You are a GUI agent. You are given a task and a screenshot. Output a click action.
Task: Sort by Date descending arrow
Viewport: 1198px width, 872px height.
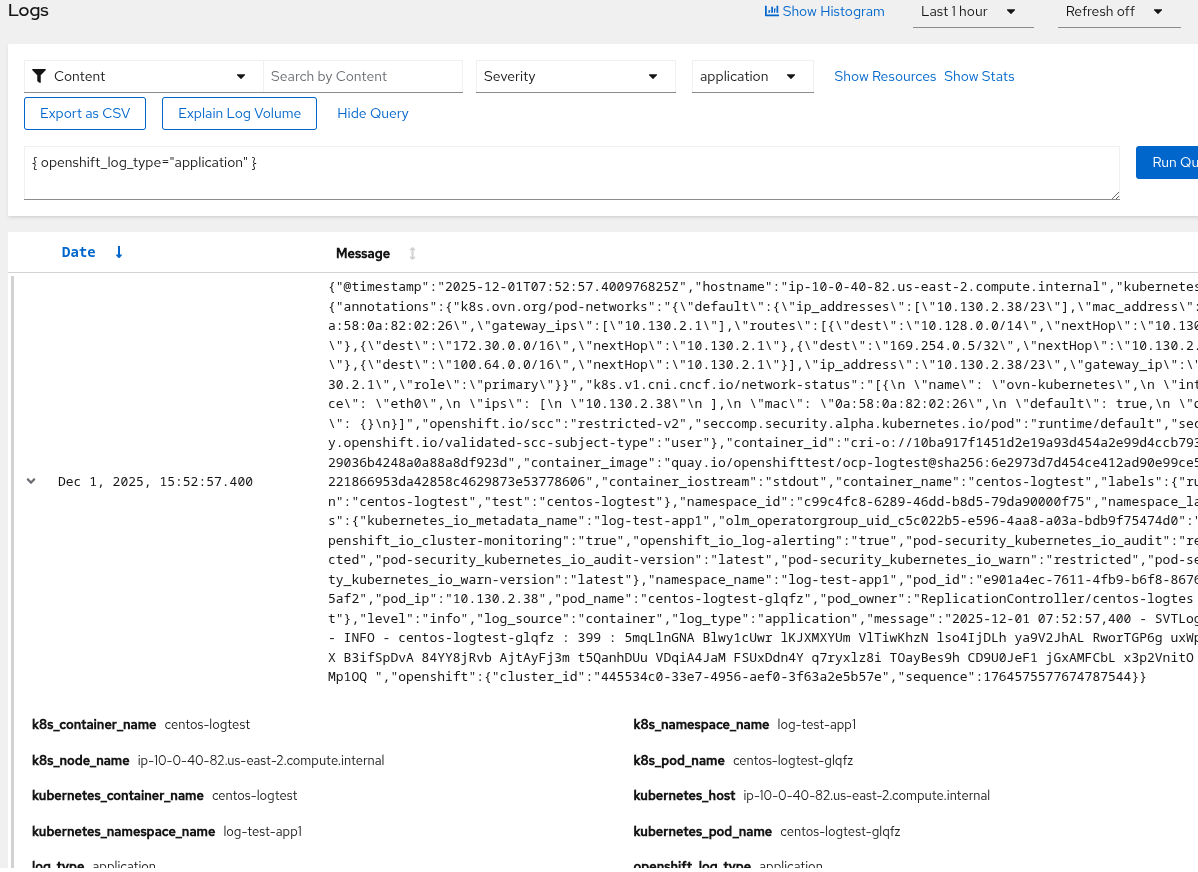118,252
